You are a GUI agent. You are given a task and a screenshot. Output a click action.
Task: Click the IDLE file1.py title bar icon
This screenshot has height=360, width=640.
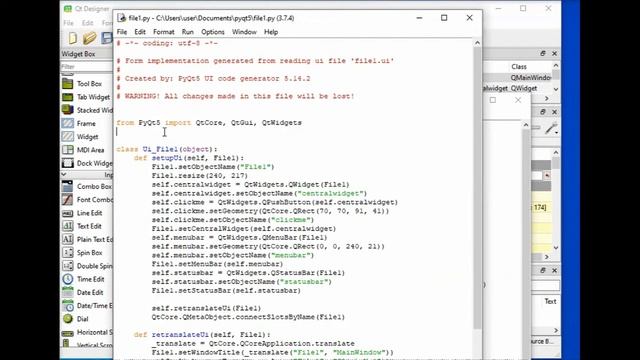(121, 18)
